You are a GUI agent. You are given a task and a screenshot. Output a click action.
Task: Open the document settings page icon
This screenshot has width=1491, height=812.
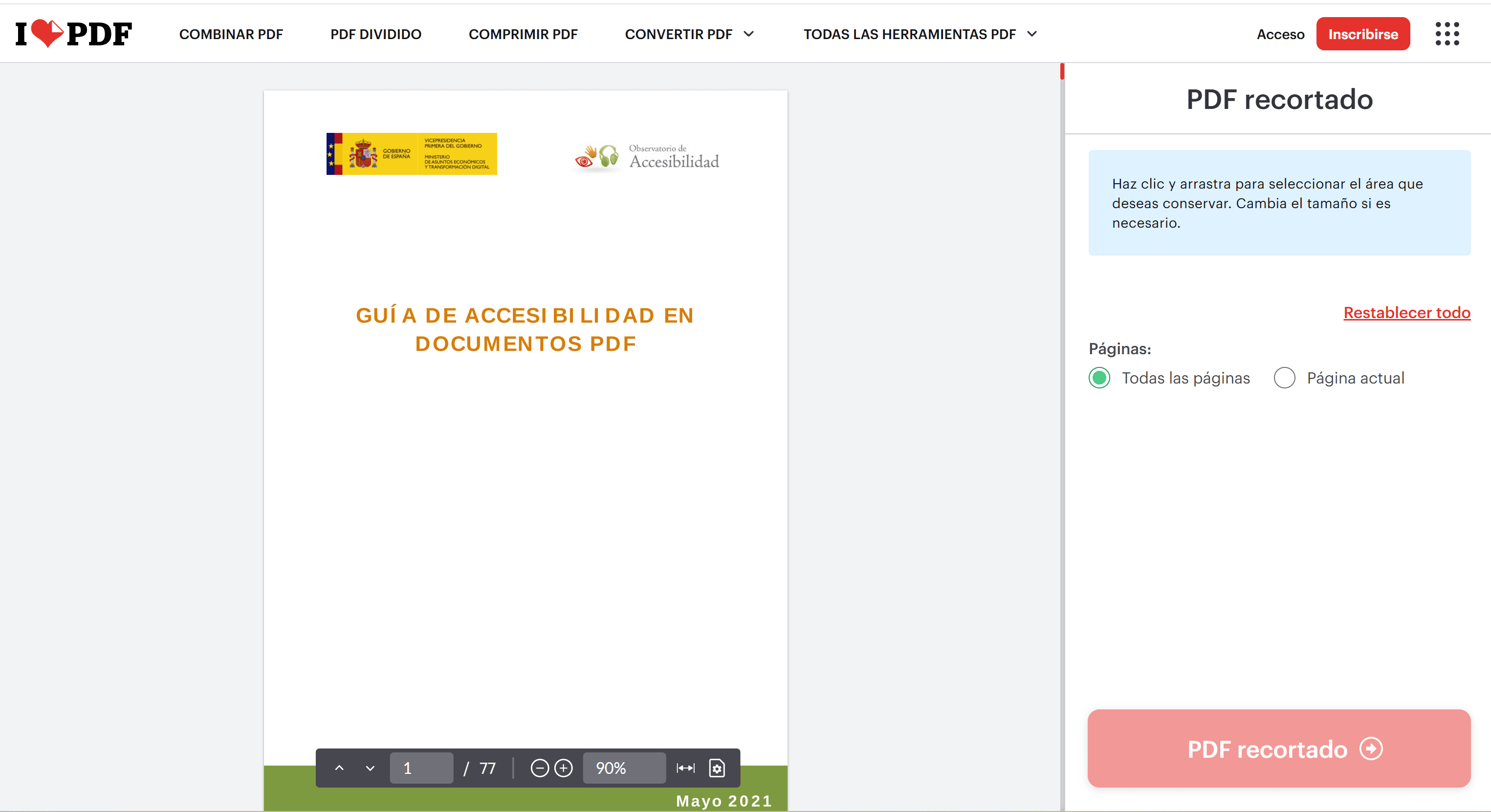tap(717, 768)
